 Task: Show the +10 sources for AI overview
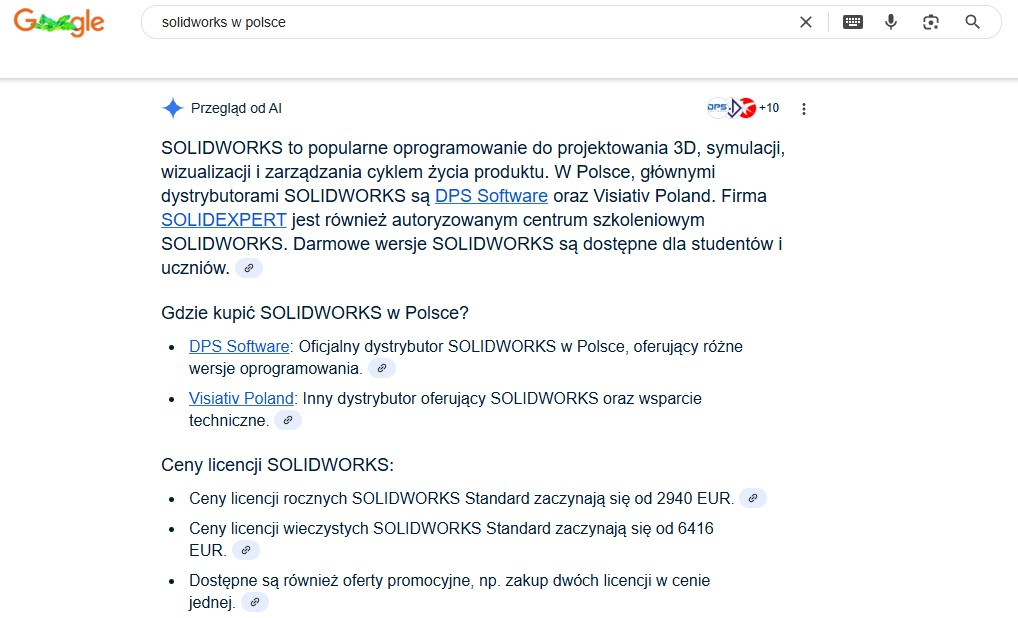pyautogui.click(x=769, y=108)
